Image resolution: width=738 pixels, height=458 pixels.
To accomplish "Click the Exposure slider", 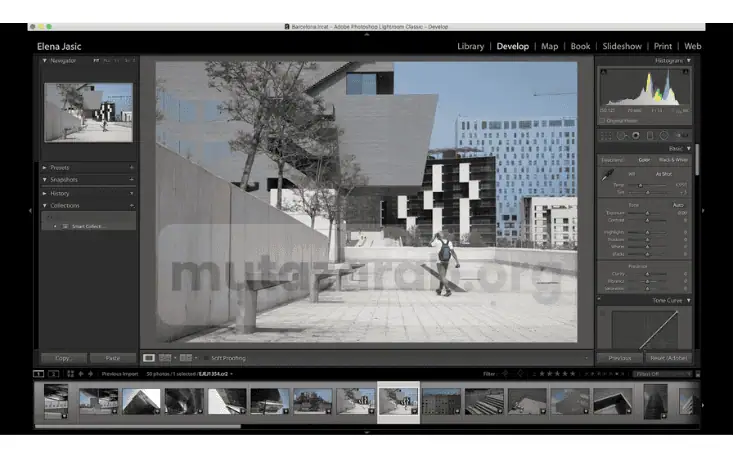I will coord(647,213).
